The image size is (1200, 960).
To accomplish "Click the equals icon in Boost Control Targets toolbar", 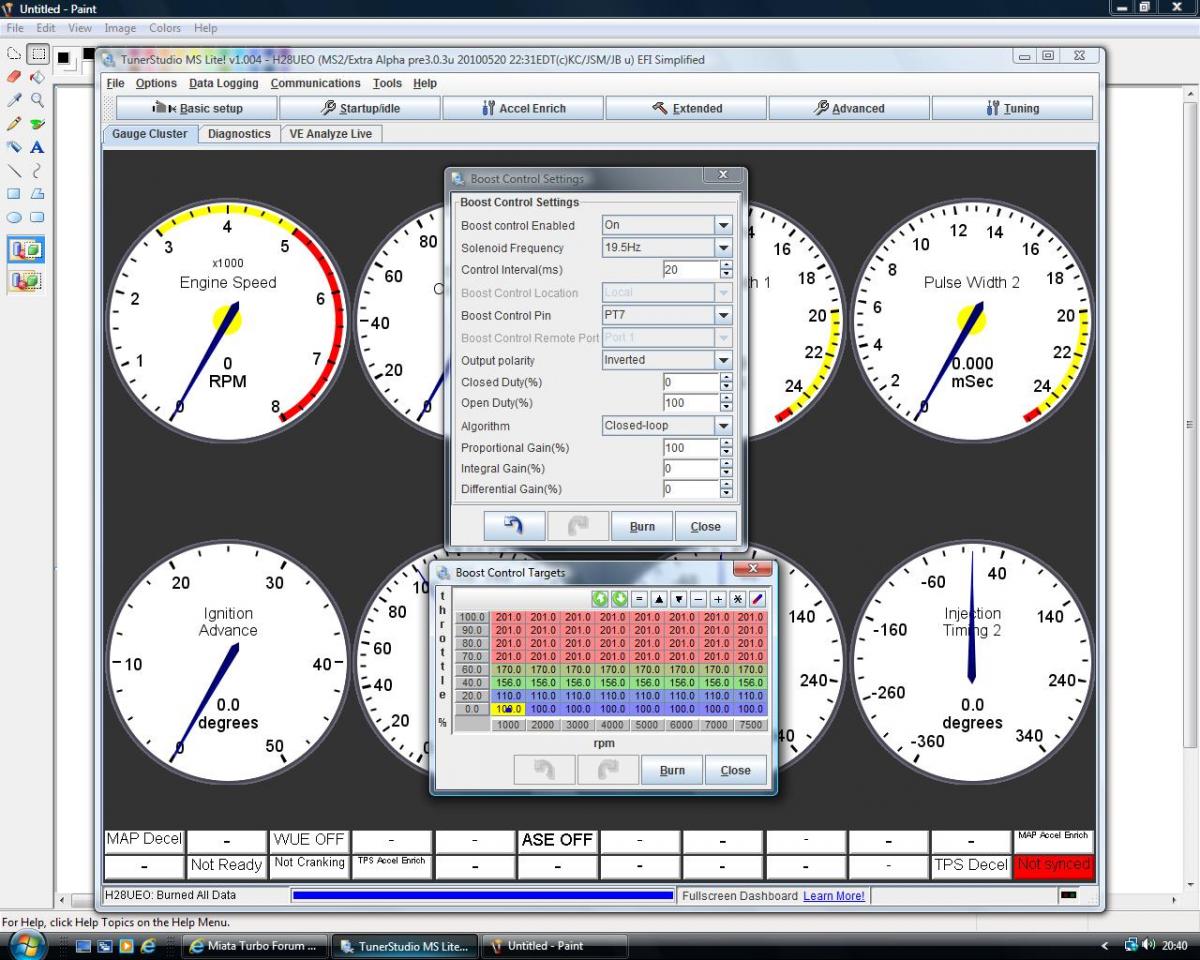I will (x=640, y=599).
